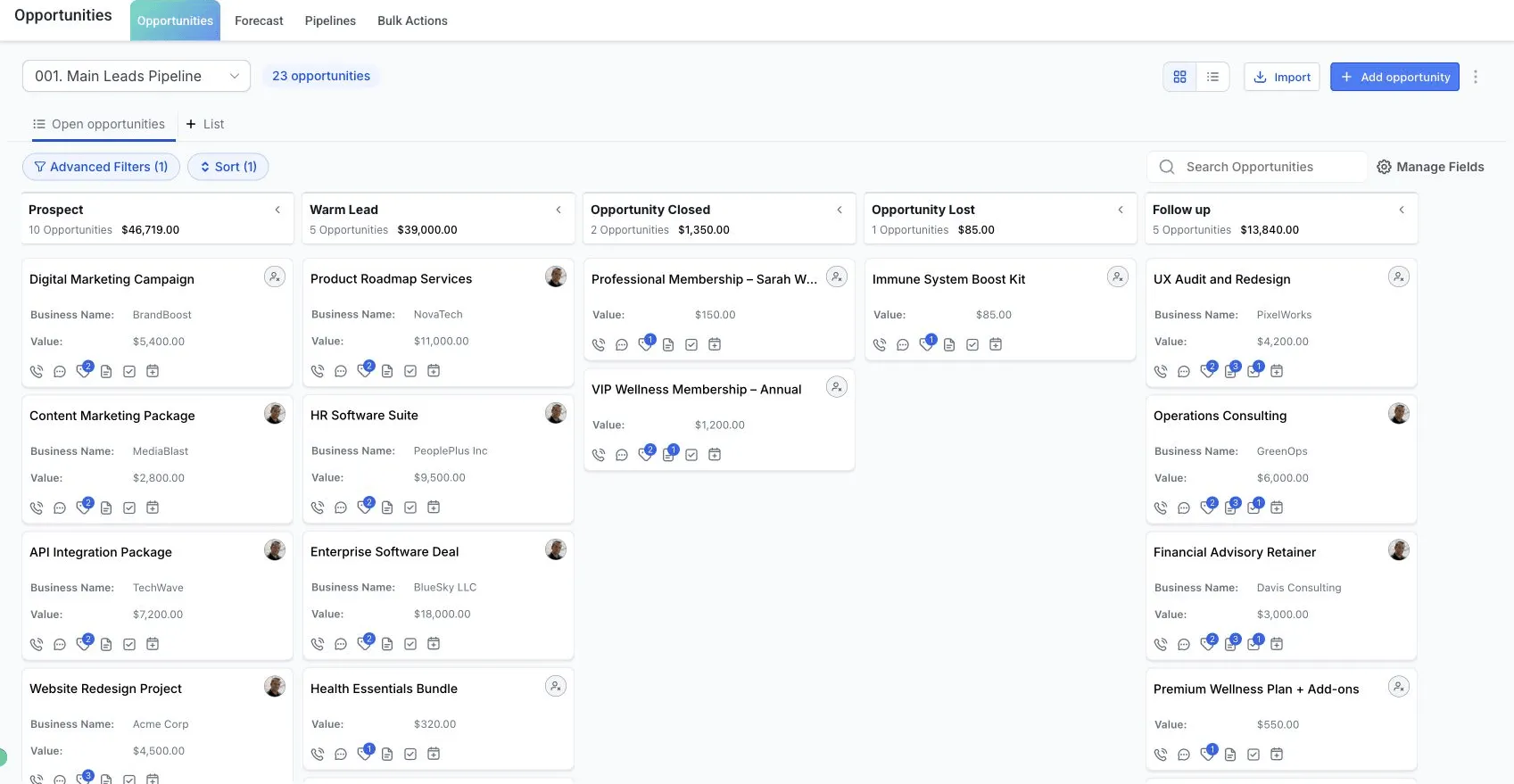Open chat icon on HR Software Suite card
The image size is (1514, 784).
pos(341,508)
